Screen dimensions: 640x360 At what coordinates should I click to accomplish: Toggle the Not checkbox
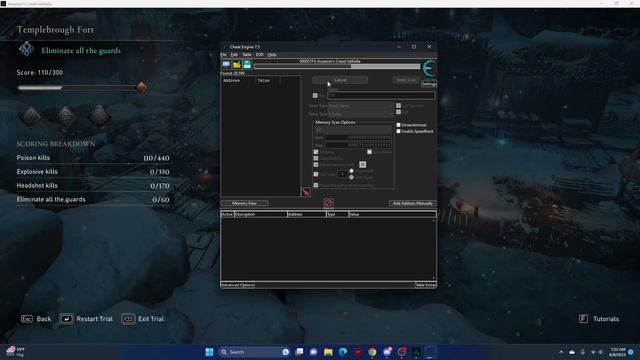pyautogui.click(x=398, y=112)
